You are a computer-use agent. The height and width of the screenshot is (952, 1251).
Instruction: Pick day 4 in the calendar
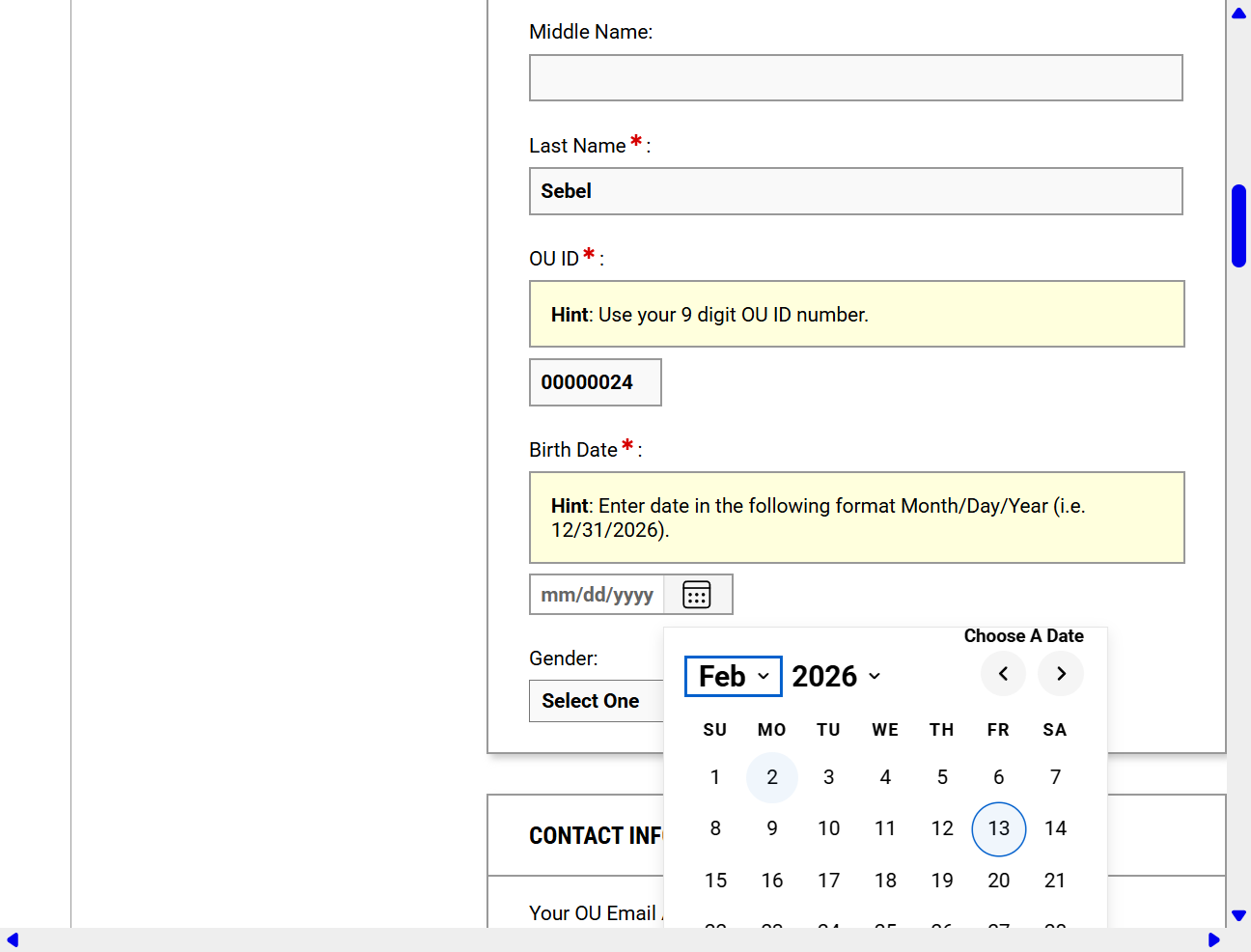[x=885, y=777]
